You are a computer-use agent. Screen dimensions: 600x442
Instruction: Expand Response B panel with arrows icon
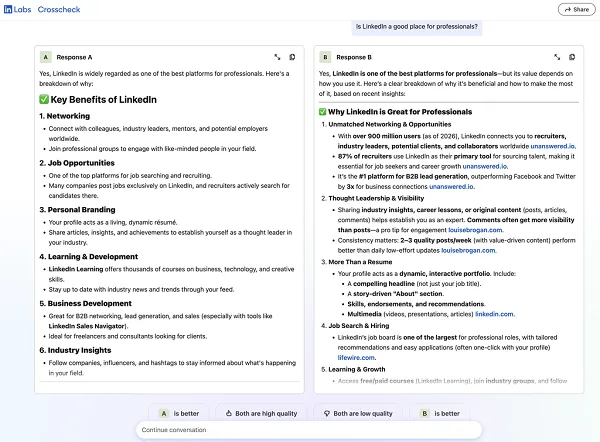coord(557,57)
